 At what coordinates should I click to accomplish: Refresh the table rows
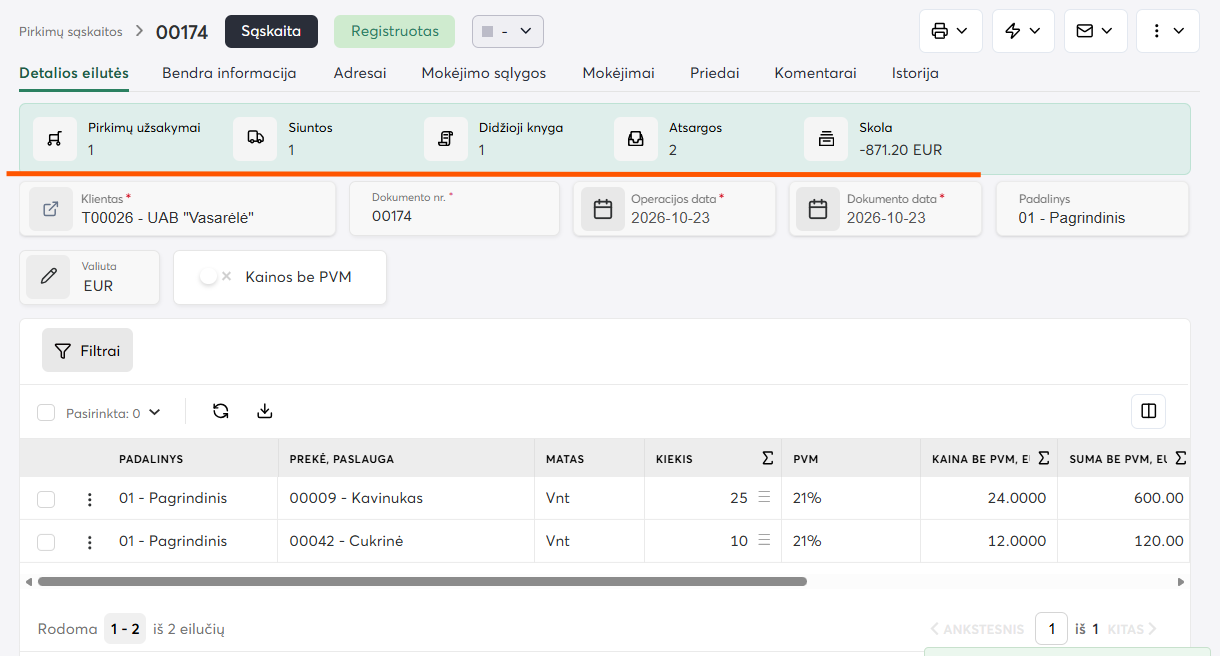[221, 411]
